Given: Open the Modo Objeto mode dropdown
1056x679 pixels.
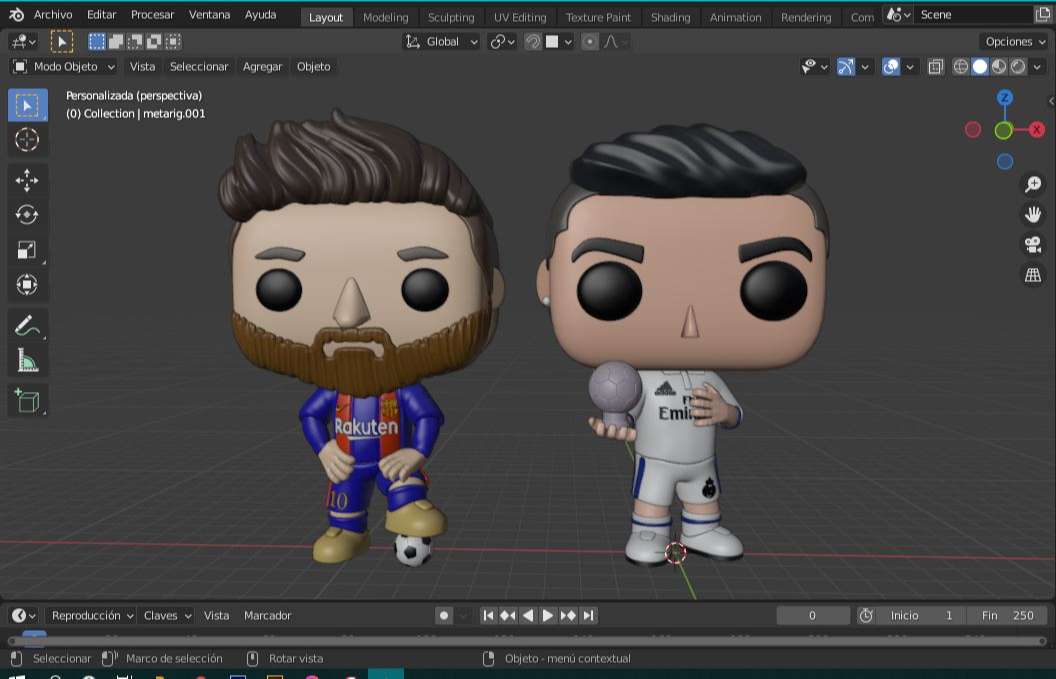Looking at the screenshot, I should [x=64, y=67].
